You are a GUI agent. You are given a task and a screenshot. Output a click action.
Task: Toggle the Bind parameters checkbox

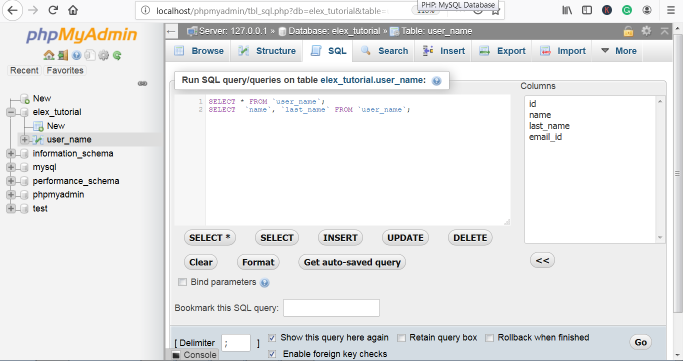(x=182, y=282)
